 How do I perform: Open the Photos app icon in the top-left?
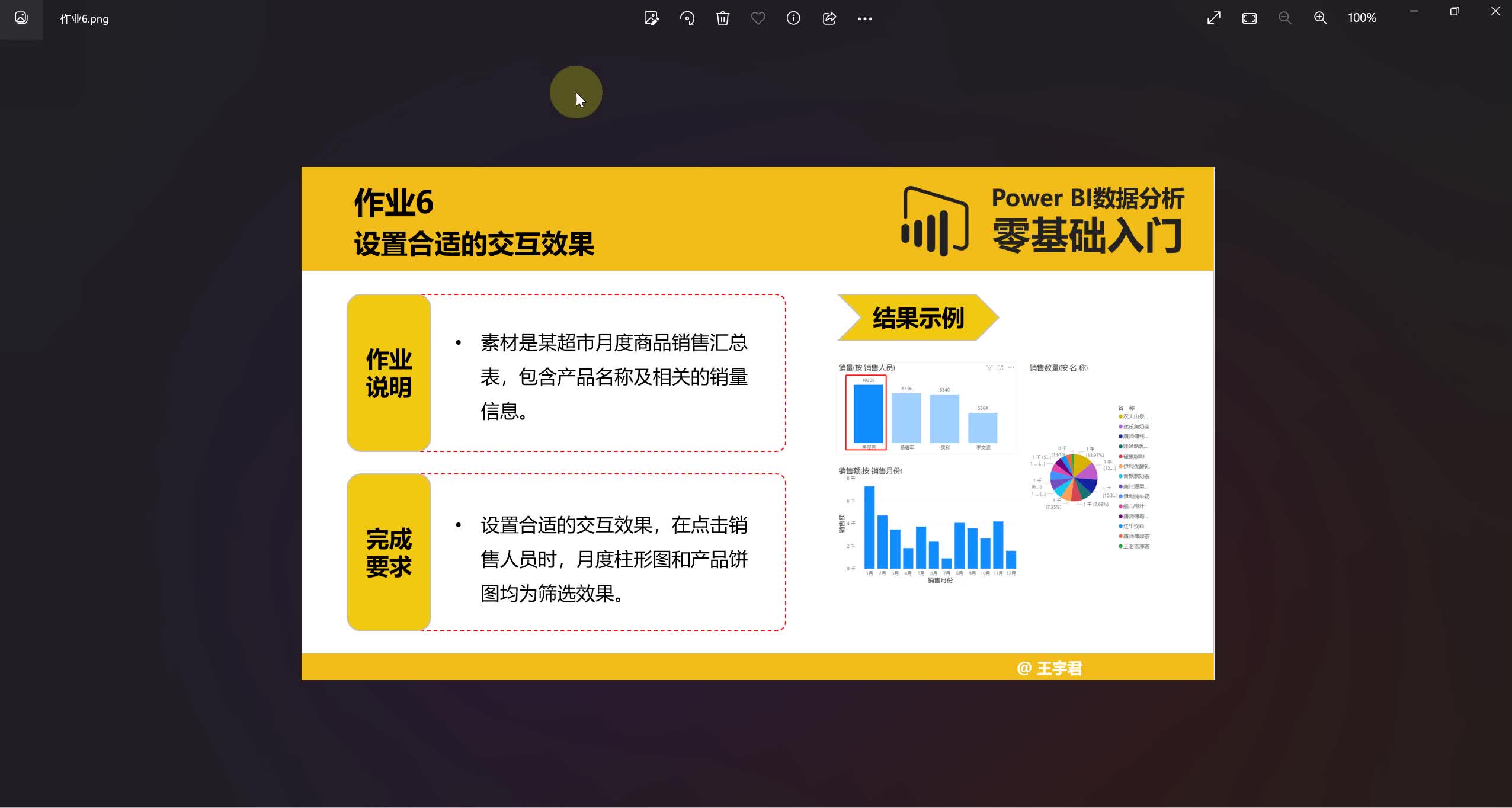click(x=21, y=18)
